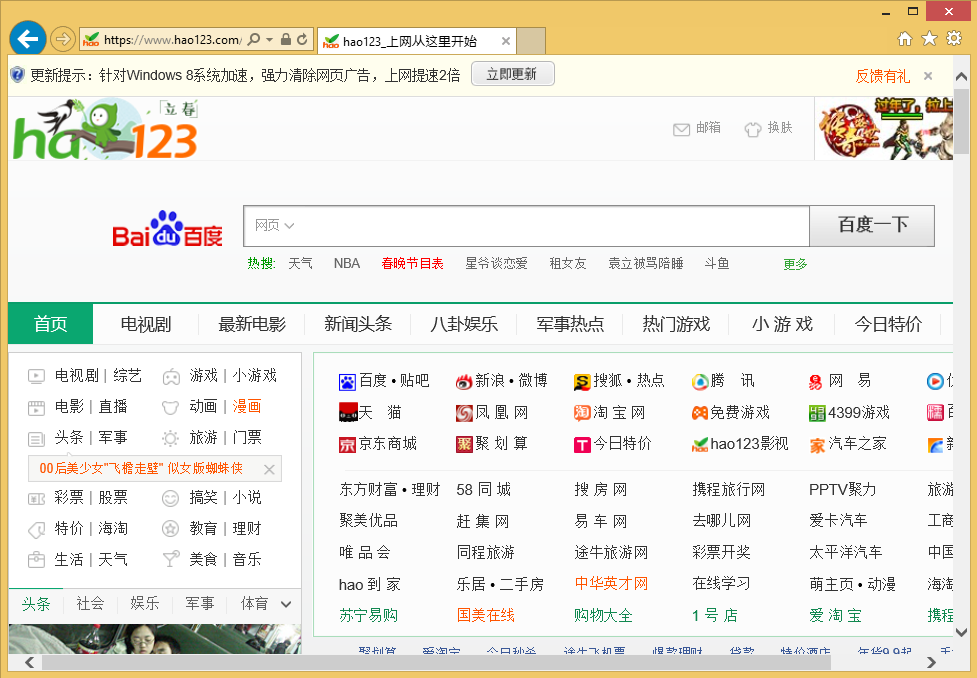Open browser settings gear icon

(x=954, y=39)
